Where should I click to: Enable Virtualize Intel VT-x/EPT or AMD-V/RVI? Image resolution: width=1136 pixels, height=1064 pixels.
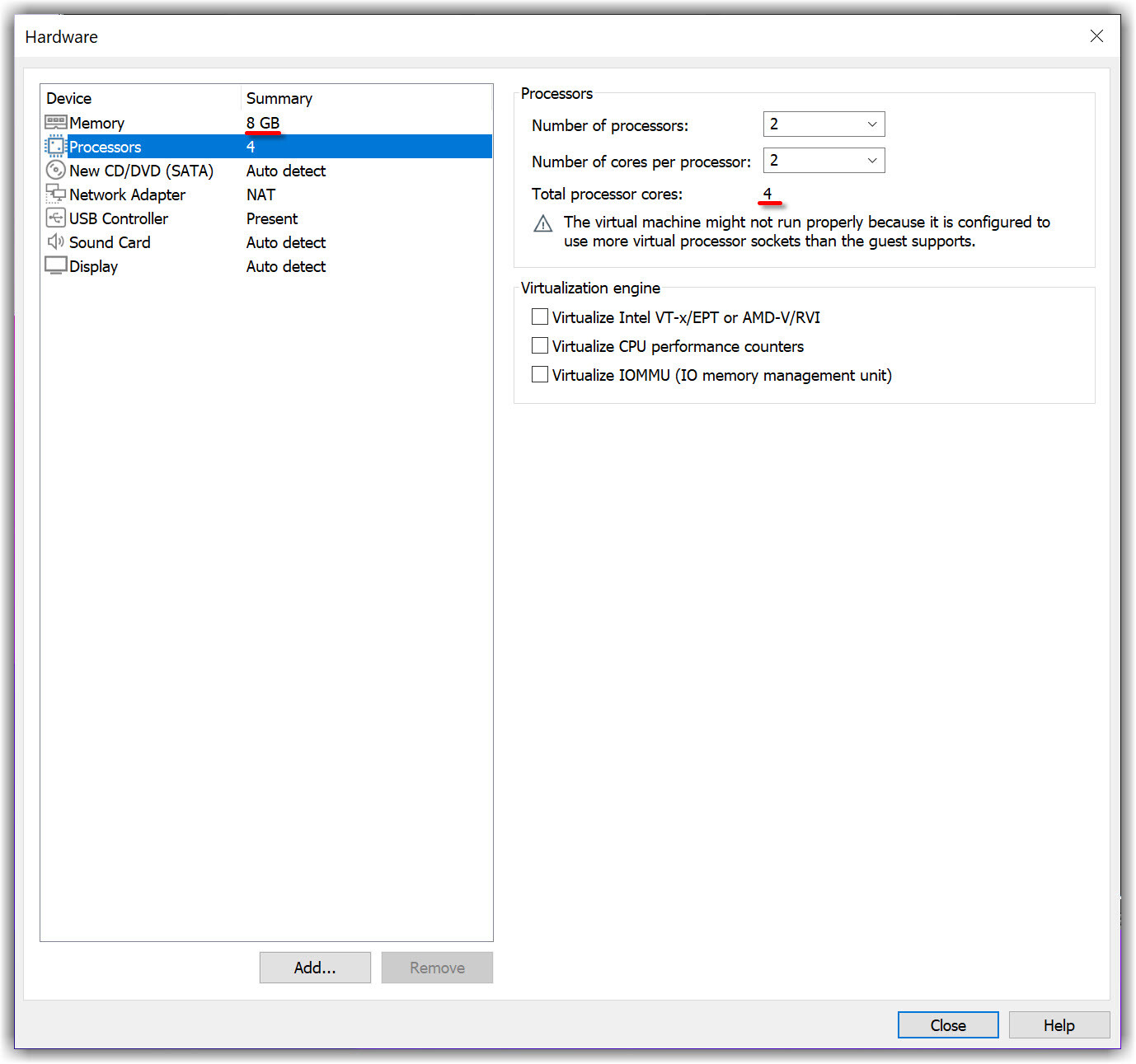[540, 317]
